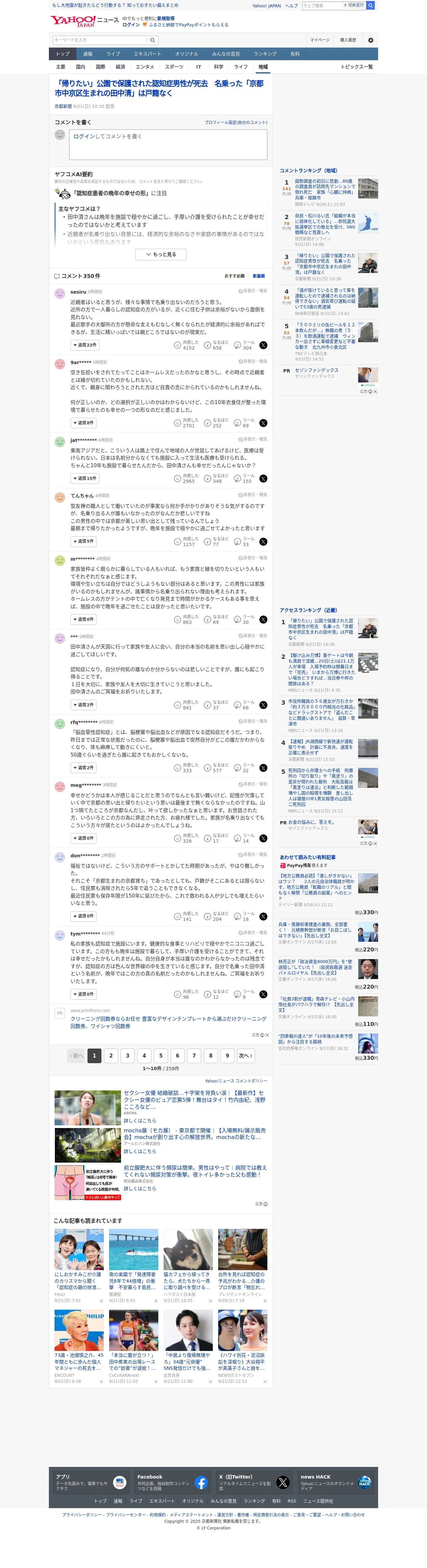Expand AI summary with もっと見る
Image resolution: width=427 pixels, height=1568 pixels.
click(161, 254)
